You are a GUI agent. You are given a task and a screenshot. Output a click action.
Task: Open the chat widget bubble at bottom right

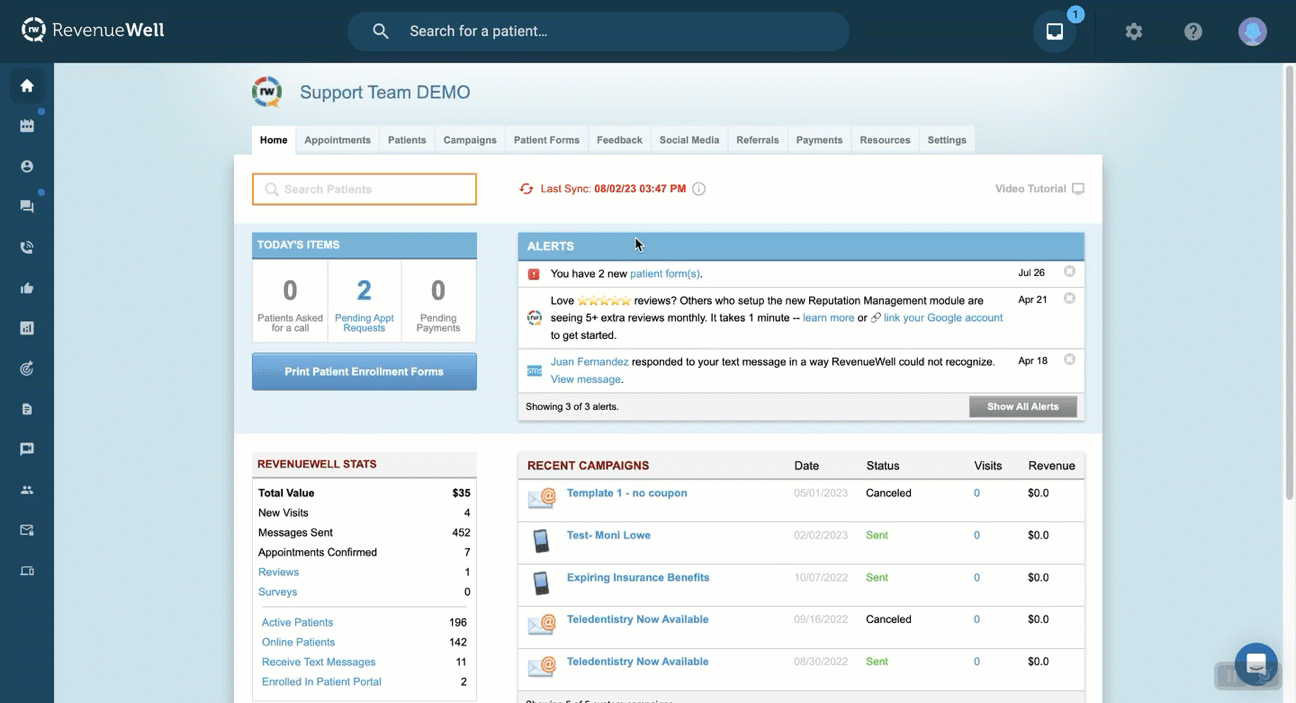1256,664
